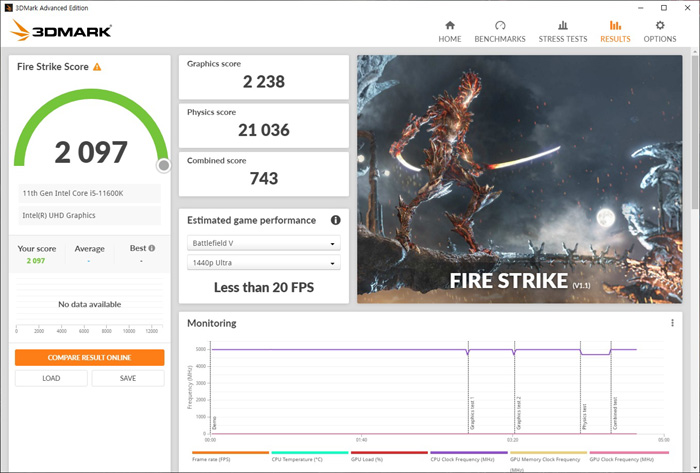This screenshot has width=700, height=473.
Task: Click COMPARE RESULT ONLINE button
Action: [x=90, y=357]
